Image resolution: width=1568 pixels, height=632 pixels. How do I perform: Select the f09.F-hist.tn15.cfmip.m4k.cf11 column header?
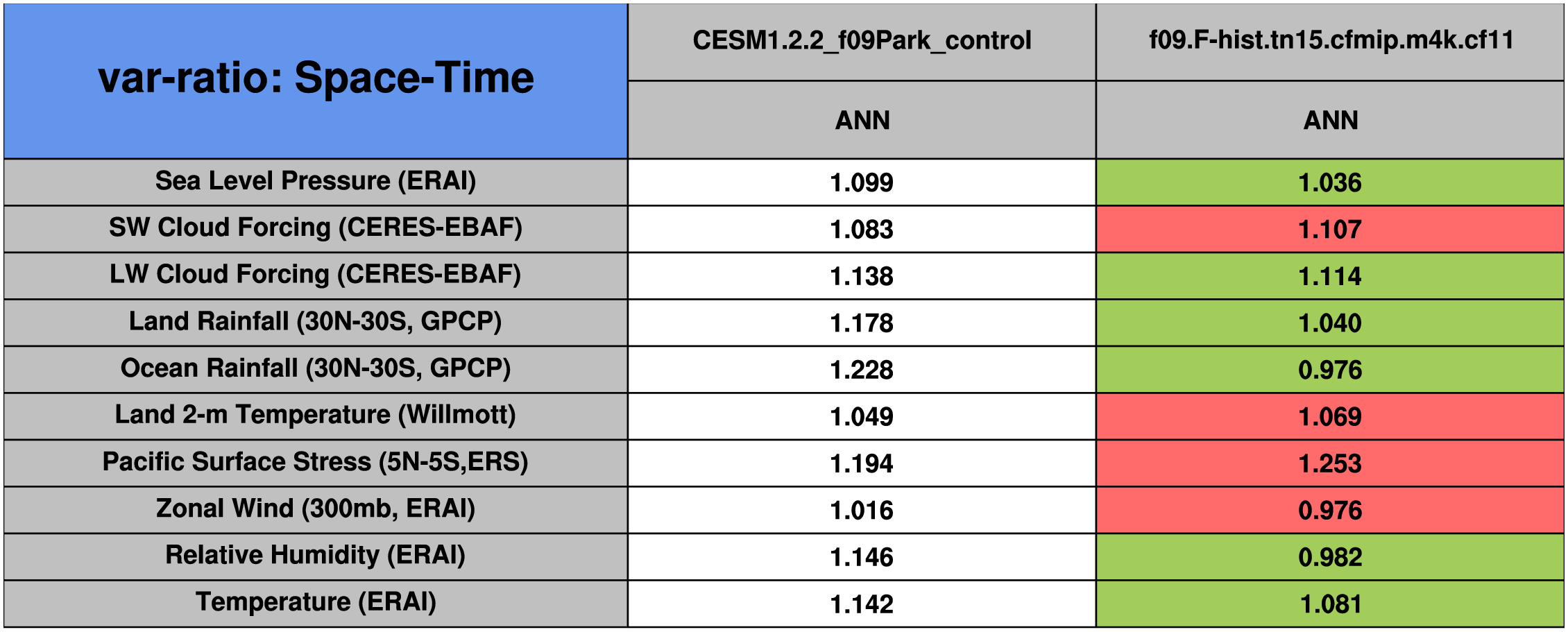click(1330, 41)
